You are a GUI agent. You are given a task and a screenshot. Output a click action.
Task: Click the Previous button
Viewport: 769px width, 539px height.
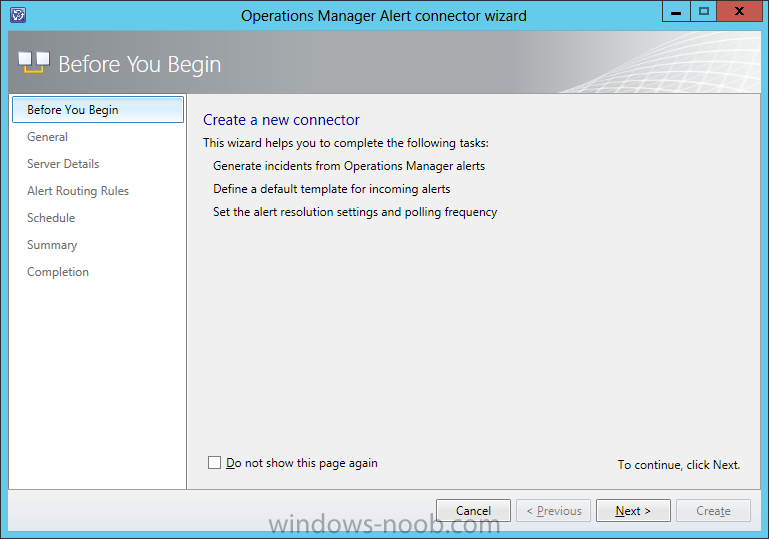[553, 511]
